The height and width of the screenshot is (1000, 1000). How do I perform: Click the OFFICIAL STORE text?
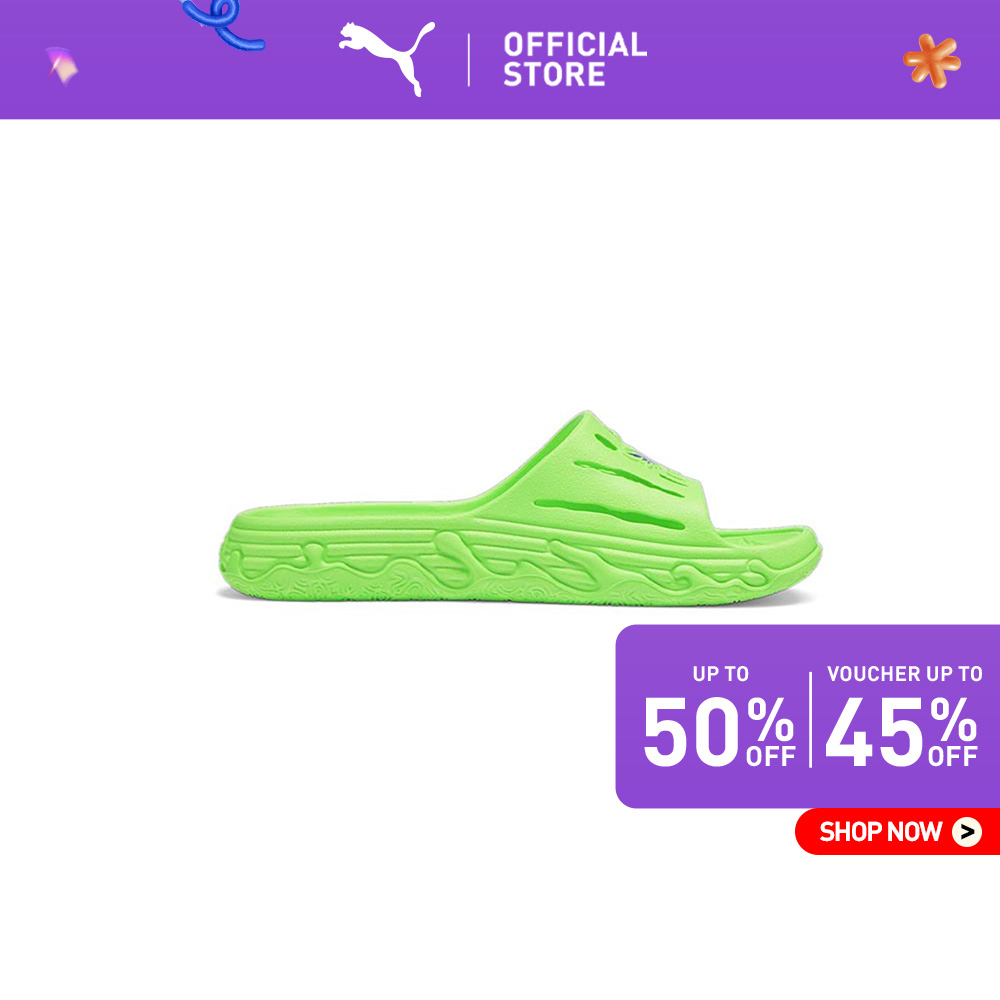click(575, 59)
